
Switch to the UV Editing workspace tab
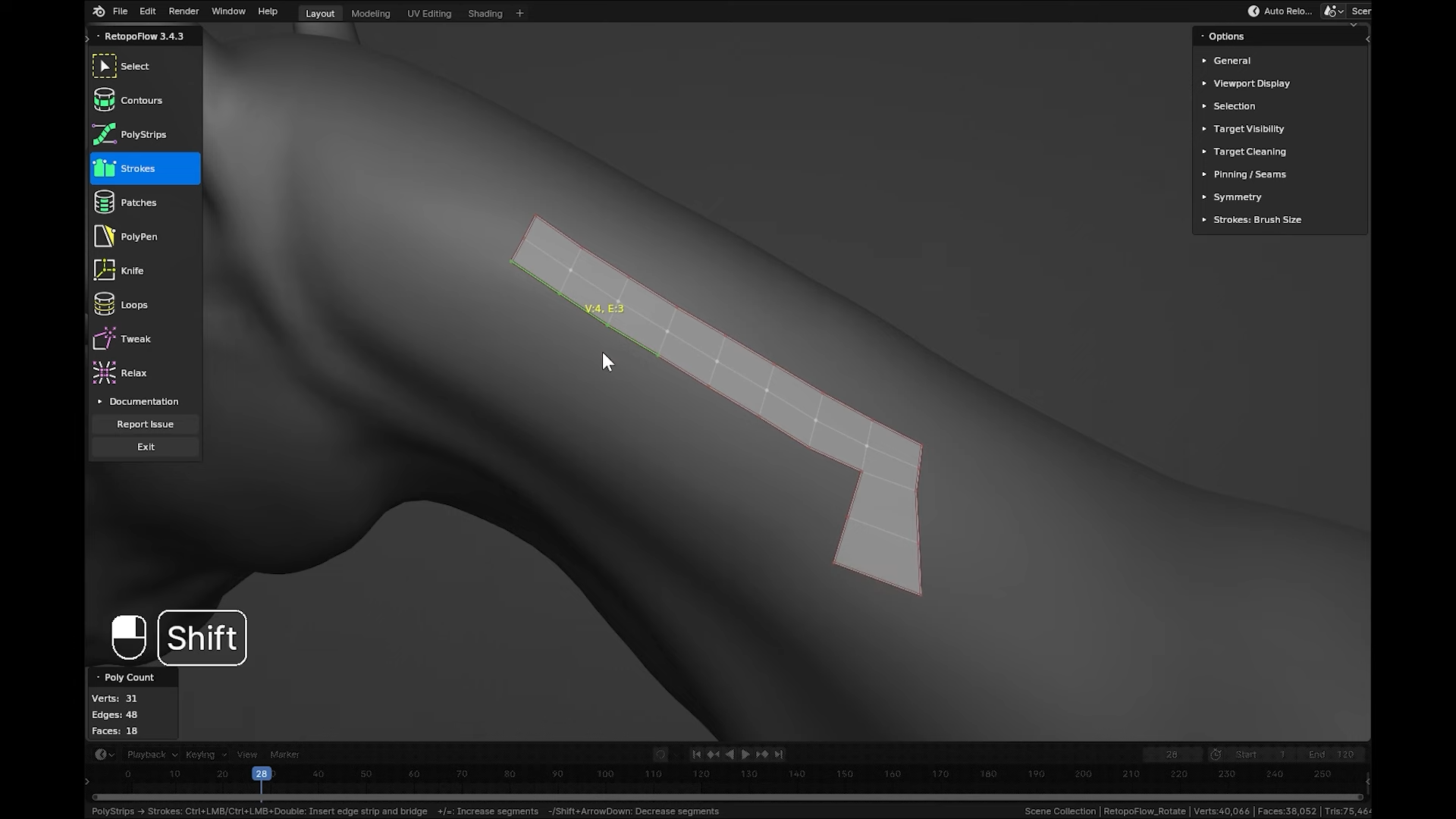coord(429,13)
